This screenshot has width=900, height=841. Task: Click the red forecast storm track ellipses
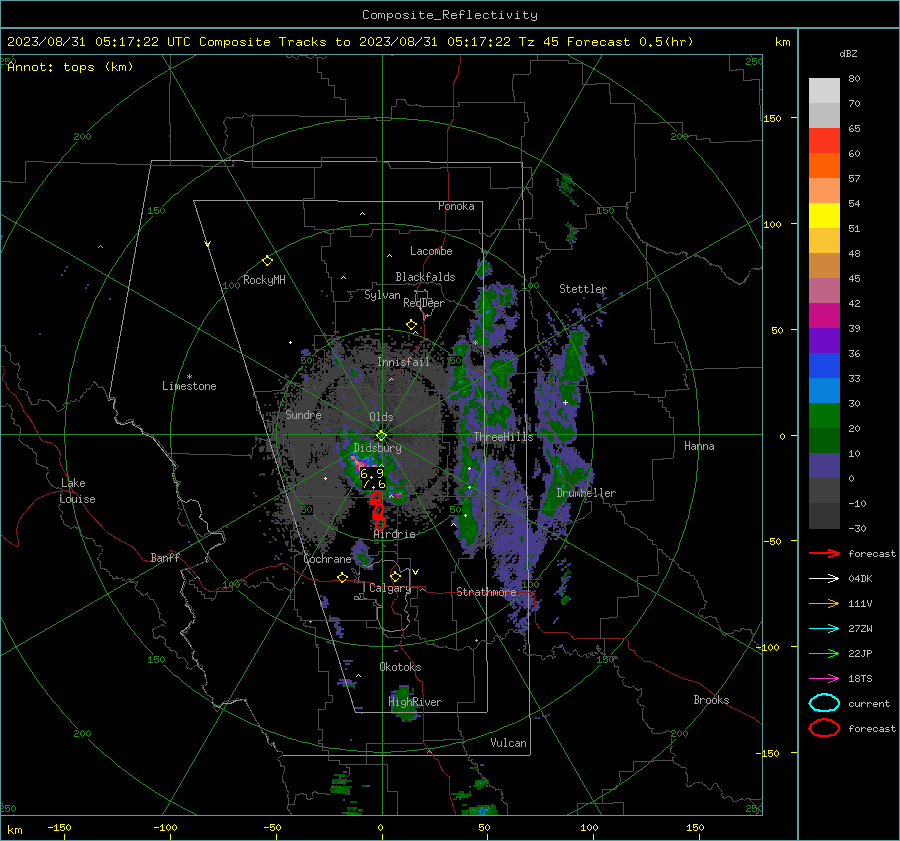point(377,510)
